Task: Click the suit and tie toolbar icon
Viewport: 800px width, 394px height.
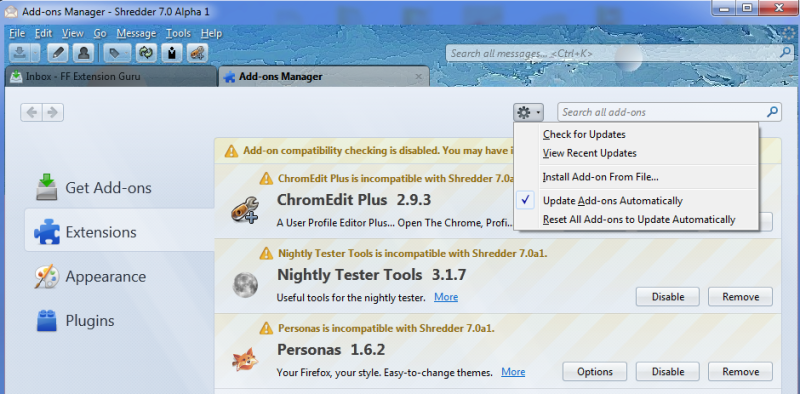Action: tap(171, 53)
